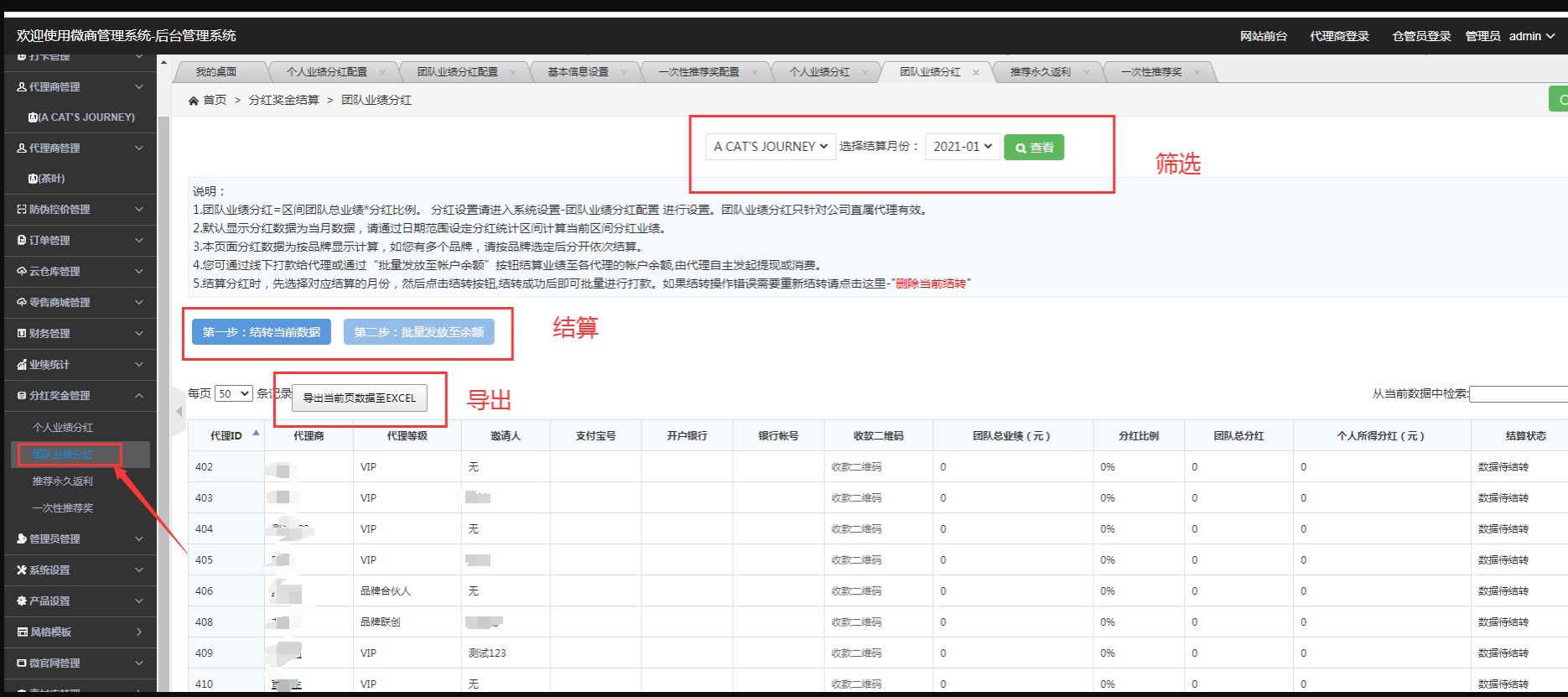Click 数据待结转 status in row 404
The width and height of the screenshot is (1568, 697).
point(1503,529)
